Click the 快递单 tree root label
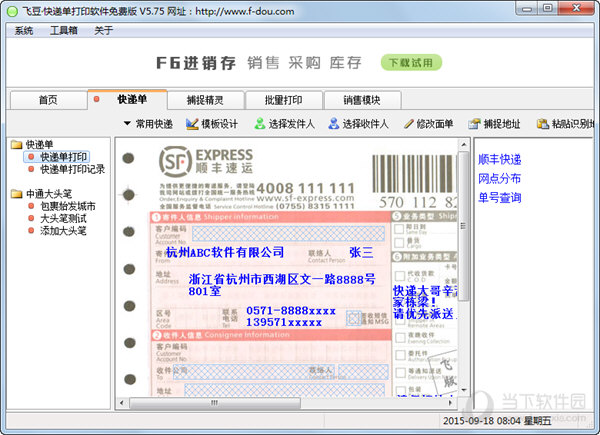 tap(39, 144)
